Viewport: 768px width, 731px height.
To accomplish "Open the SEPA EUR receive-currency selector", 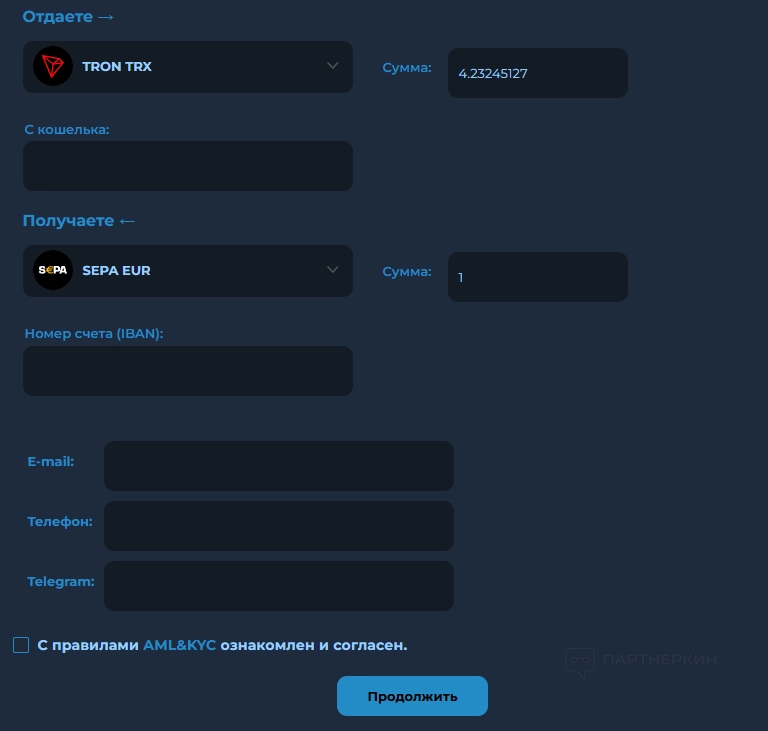I will pos(188,270).
